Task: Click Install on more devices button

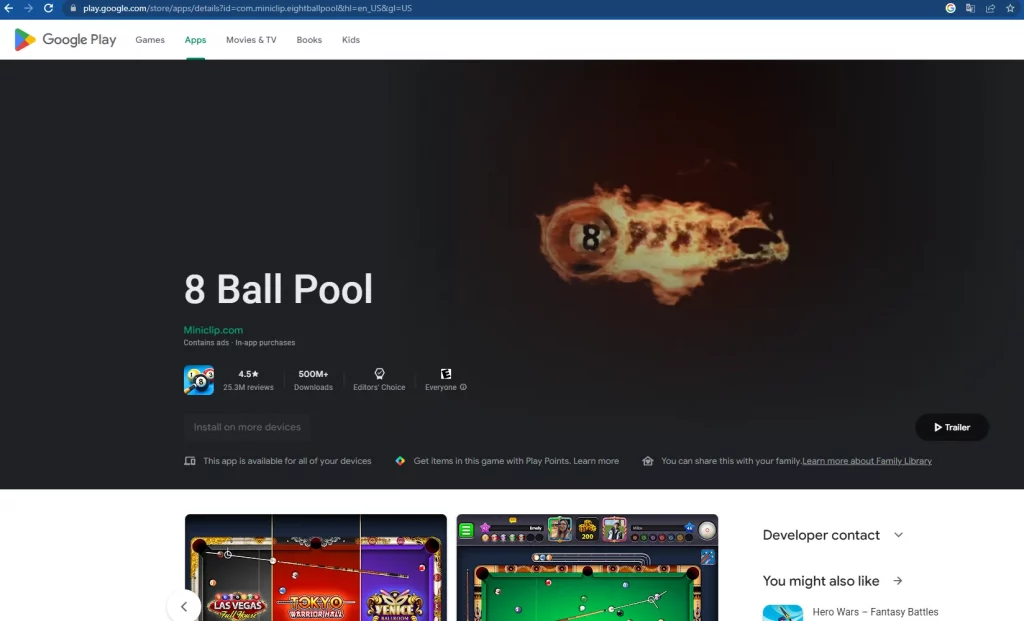Action: coord(247,427)
